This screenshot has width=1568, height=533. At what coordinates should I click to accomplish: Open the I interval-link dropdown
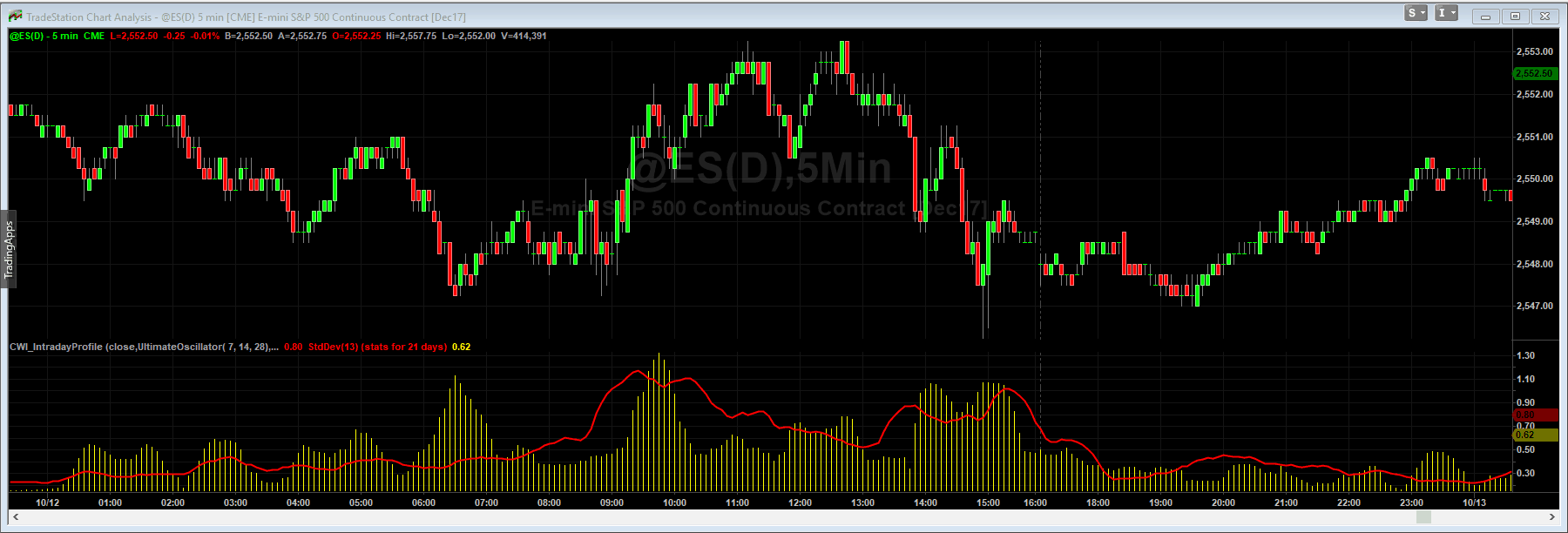tap(1446, 13)
